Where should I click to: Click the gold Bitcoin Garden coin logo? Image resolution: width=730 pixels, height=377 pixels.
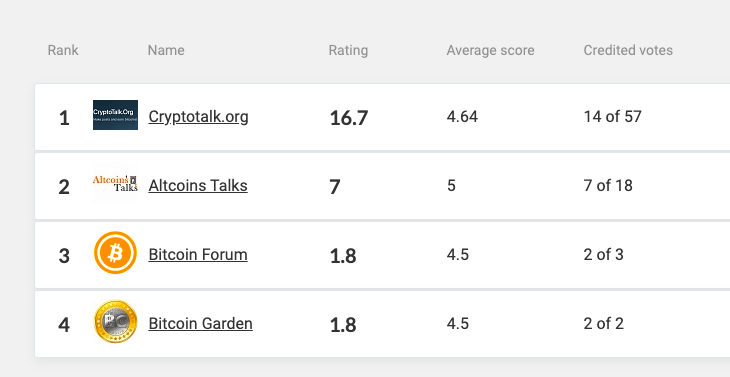(x=115, y=322)
